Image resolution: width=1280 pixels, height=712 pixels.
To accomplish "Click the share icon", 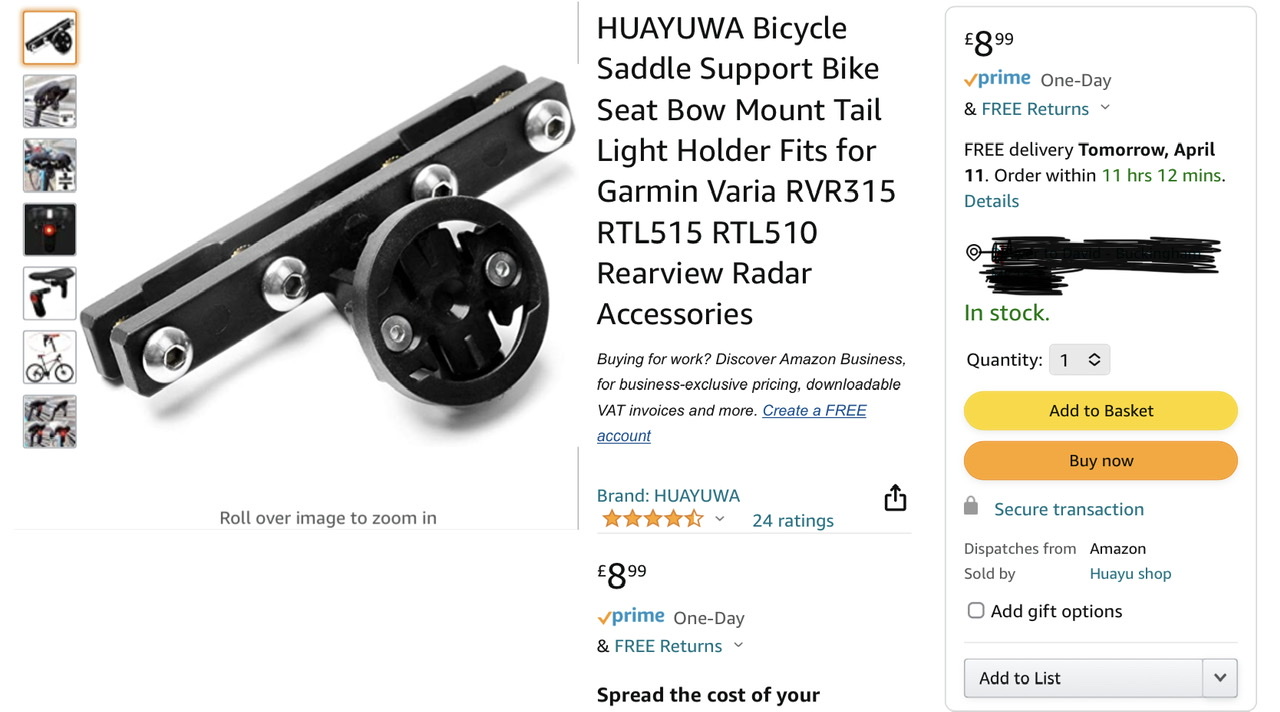I will click(x=895, y=498).
